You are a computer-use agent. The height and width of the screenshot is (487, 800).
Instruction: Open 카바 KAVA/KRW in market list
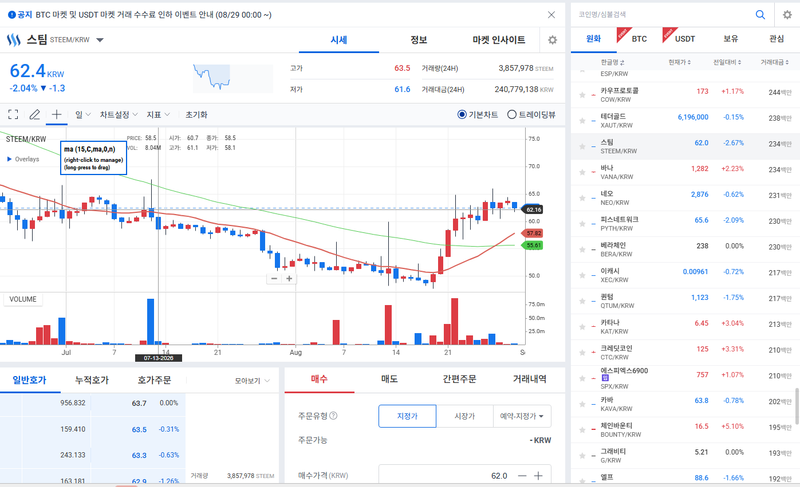[684, 404]
